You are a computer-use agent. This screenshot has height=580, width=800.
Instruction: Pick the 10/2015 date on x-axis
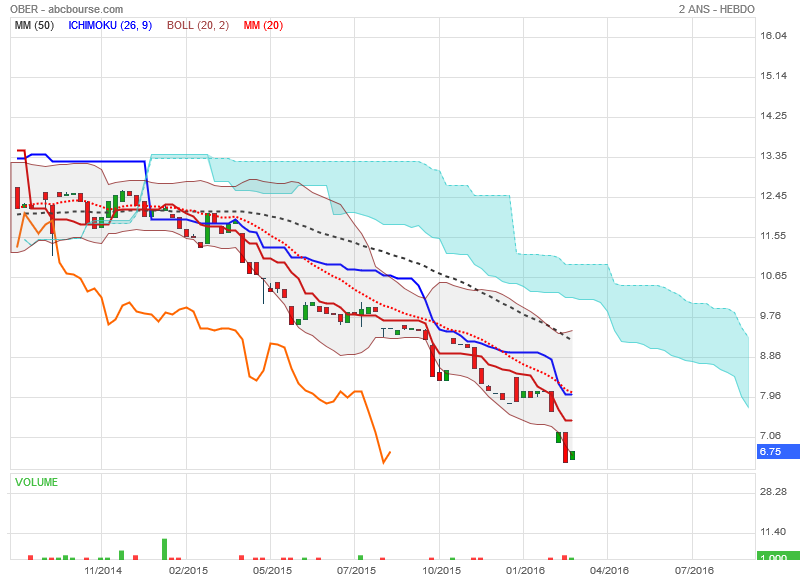pyautogui.click(x=441, y=570)
